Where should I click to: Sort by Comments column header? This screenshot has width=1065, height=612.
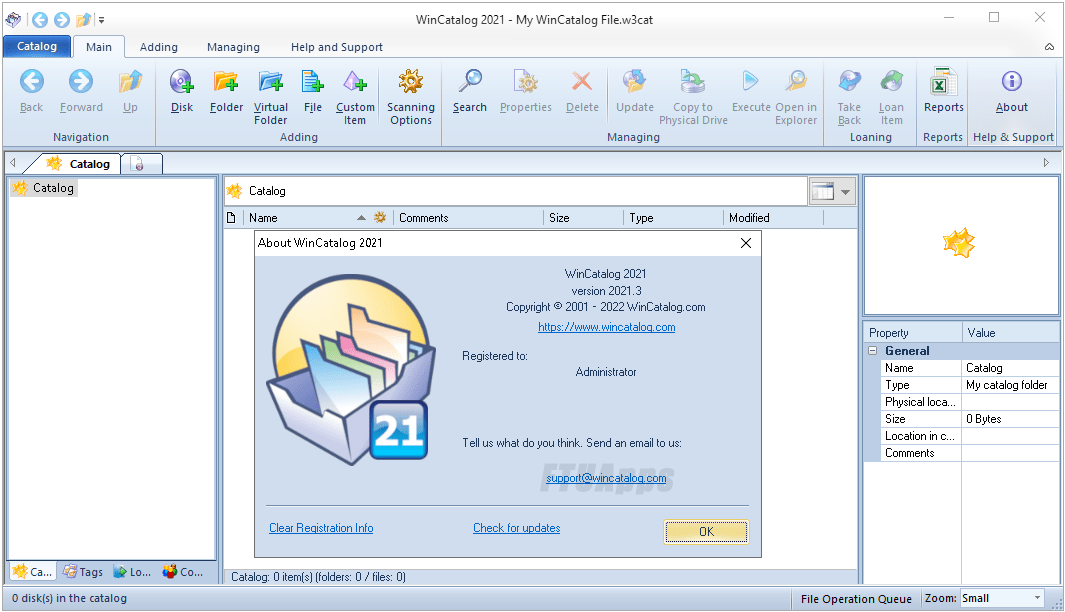[x=468, y=218]
